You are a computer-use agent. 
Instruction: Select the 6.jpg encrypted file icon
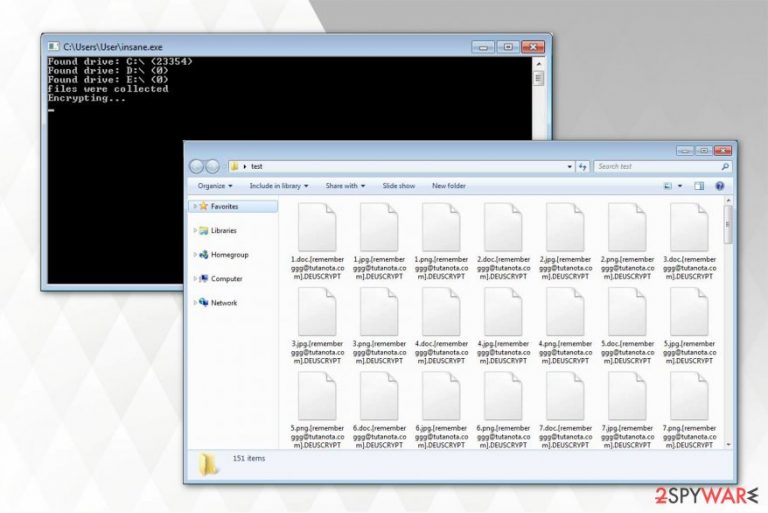click(441, 396)
